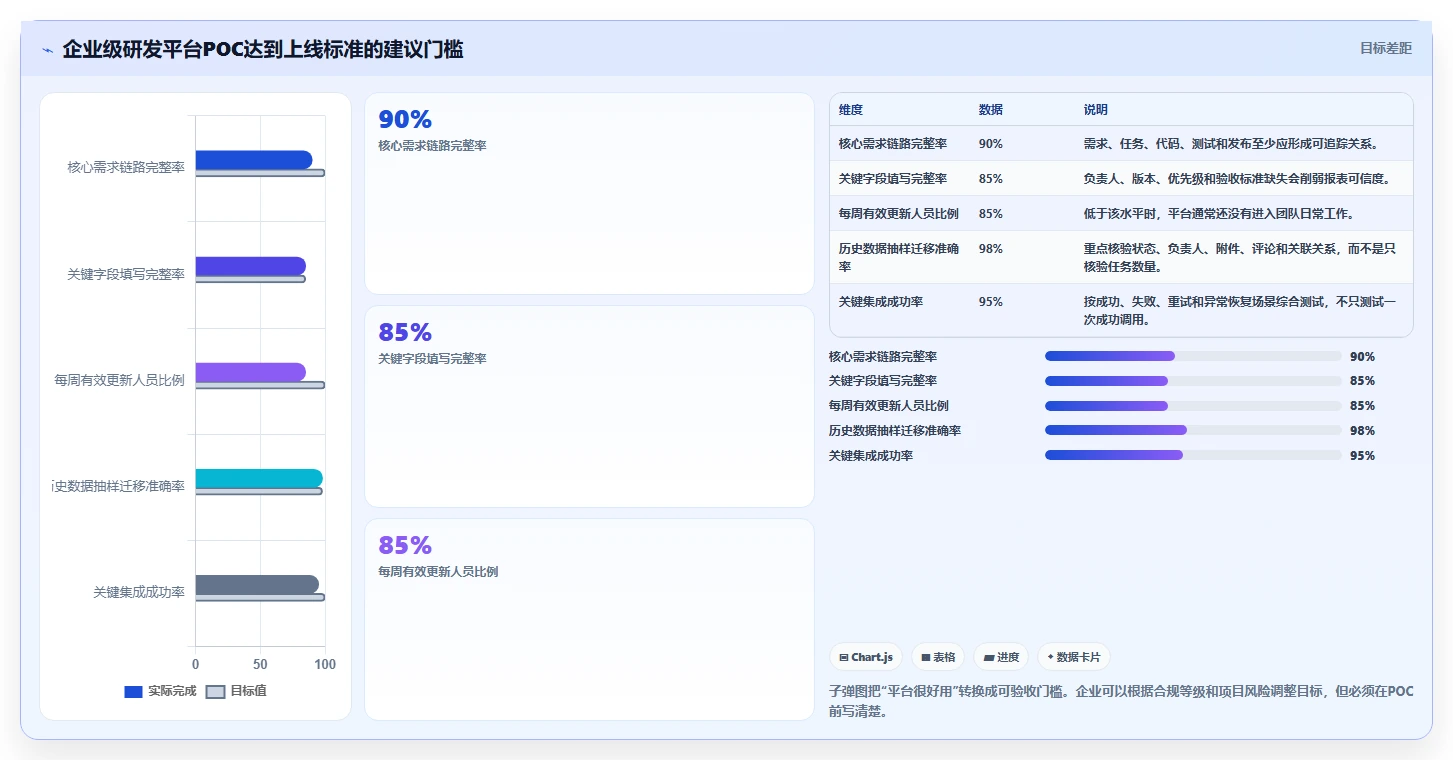The width and height of the screenshot is (1453, 760).
Task: Open the 85% 每周有效更新人员比例 data card
Action: tap(589, 619)
